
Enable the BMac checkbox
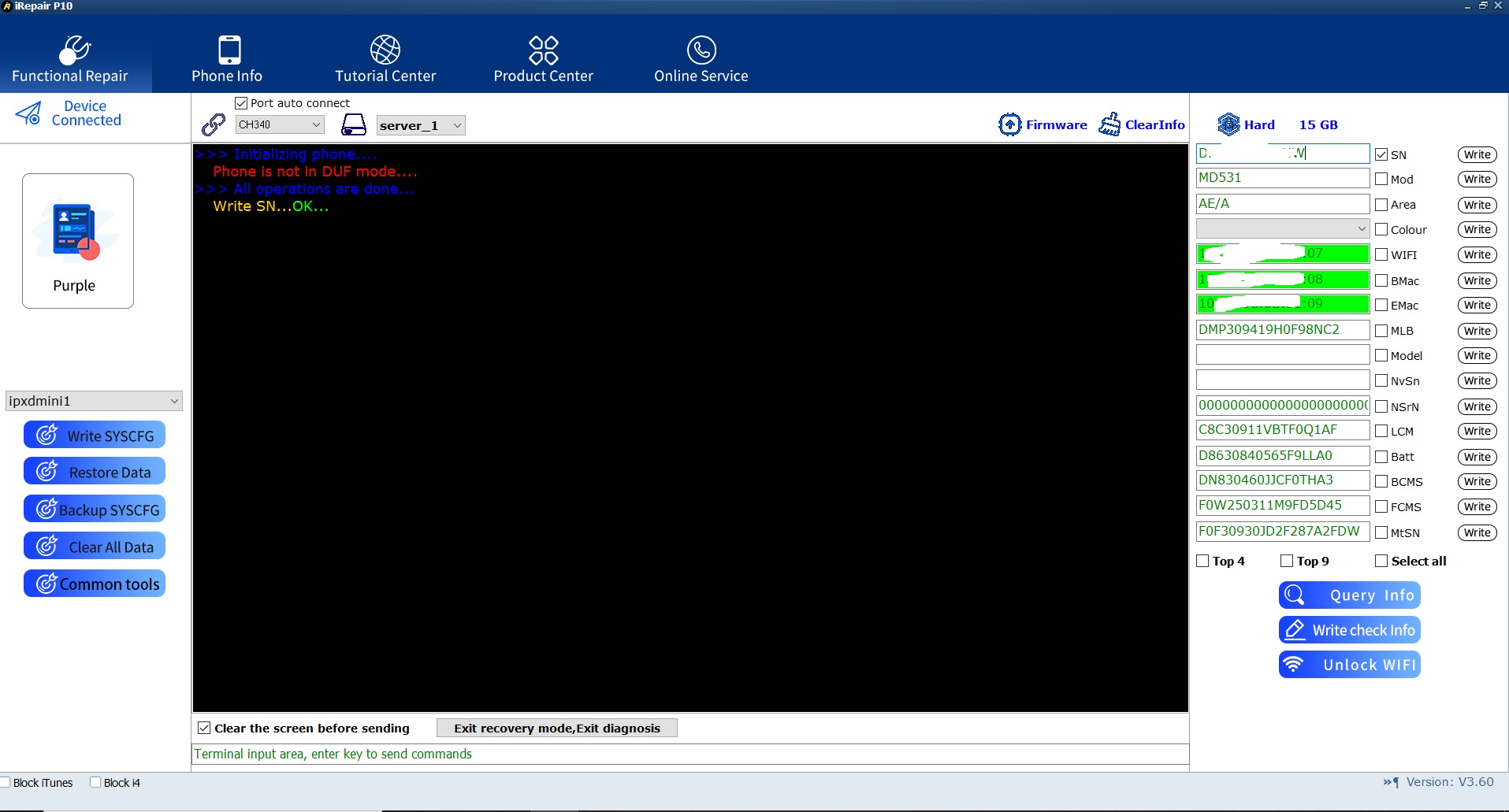pyautogui.click(x=1381, y=280)
